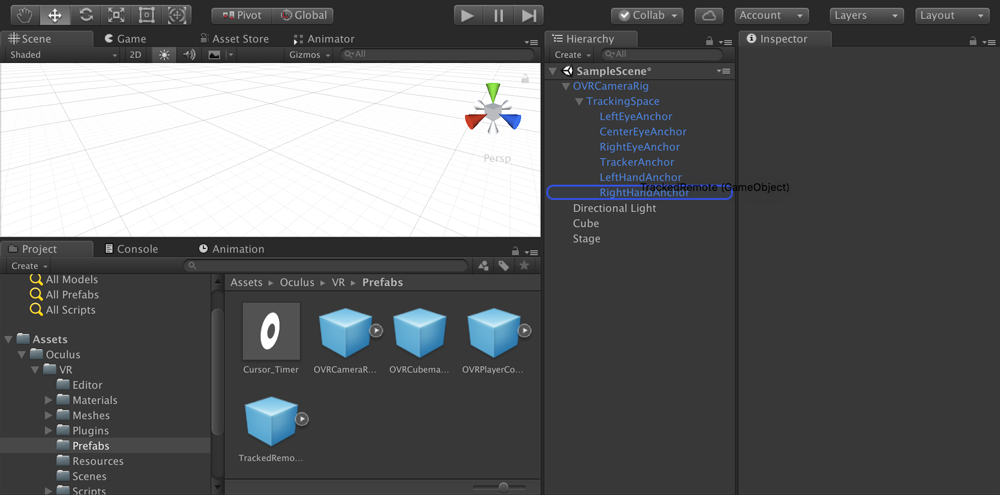Select the Cursor_Timer asset

(271, 338)
